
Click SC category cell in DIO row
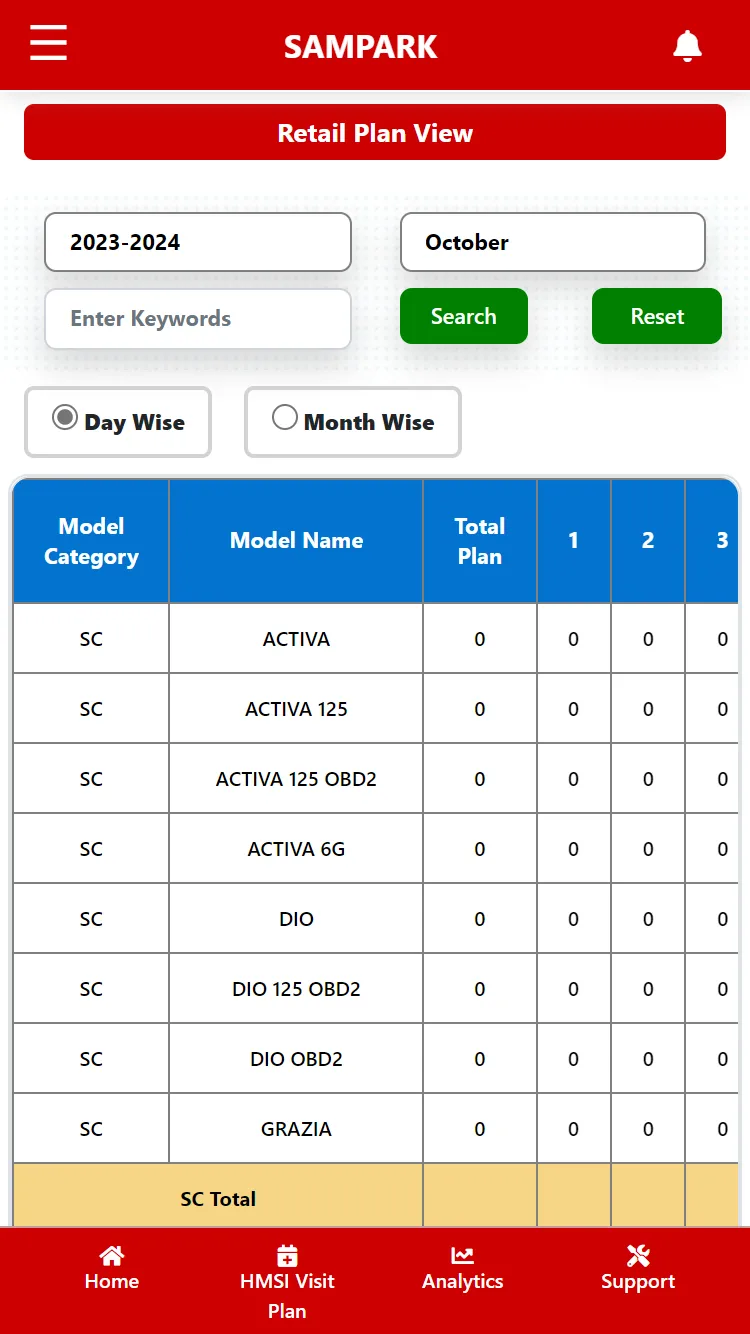pos(91,918)
